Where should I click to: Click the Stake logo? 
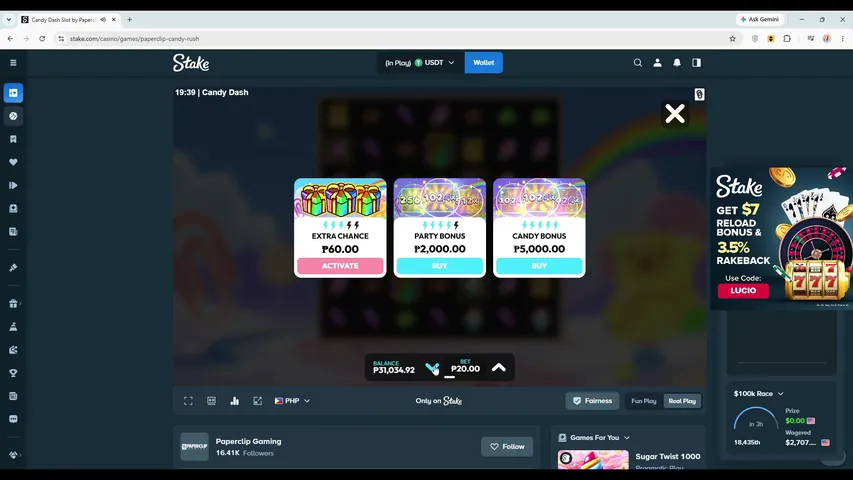tap(191, 63)
